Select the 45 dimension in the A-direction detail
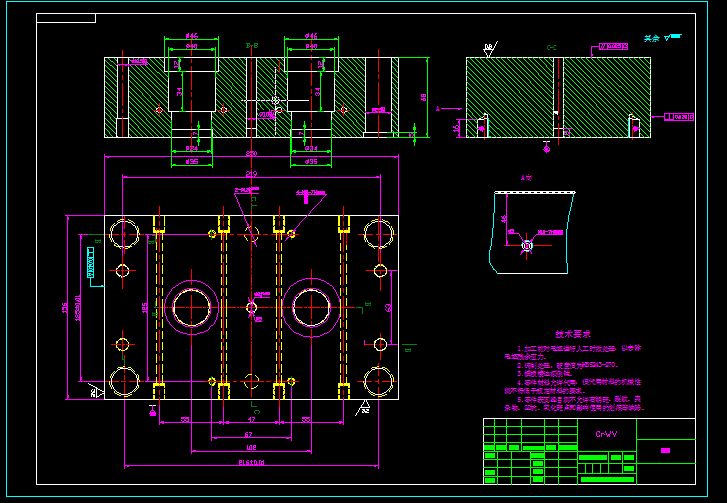The width and height of the screenshot is (727, 503). pos(504,218)
